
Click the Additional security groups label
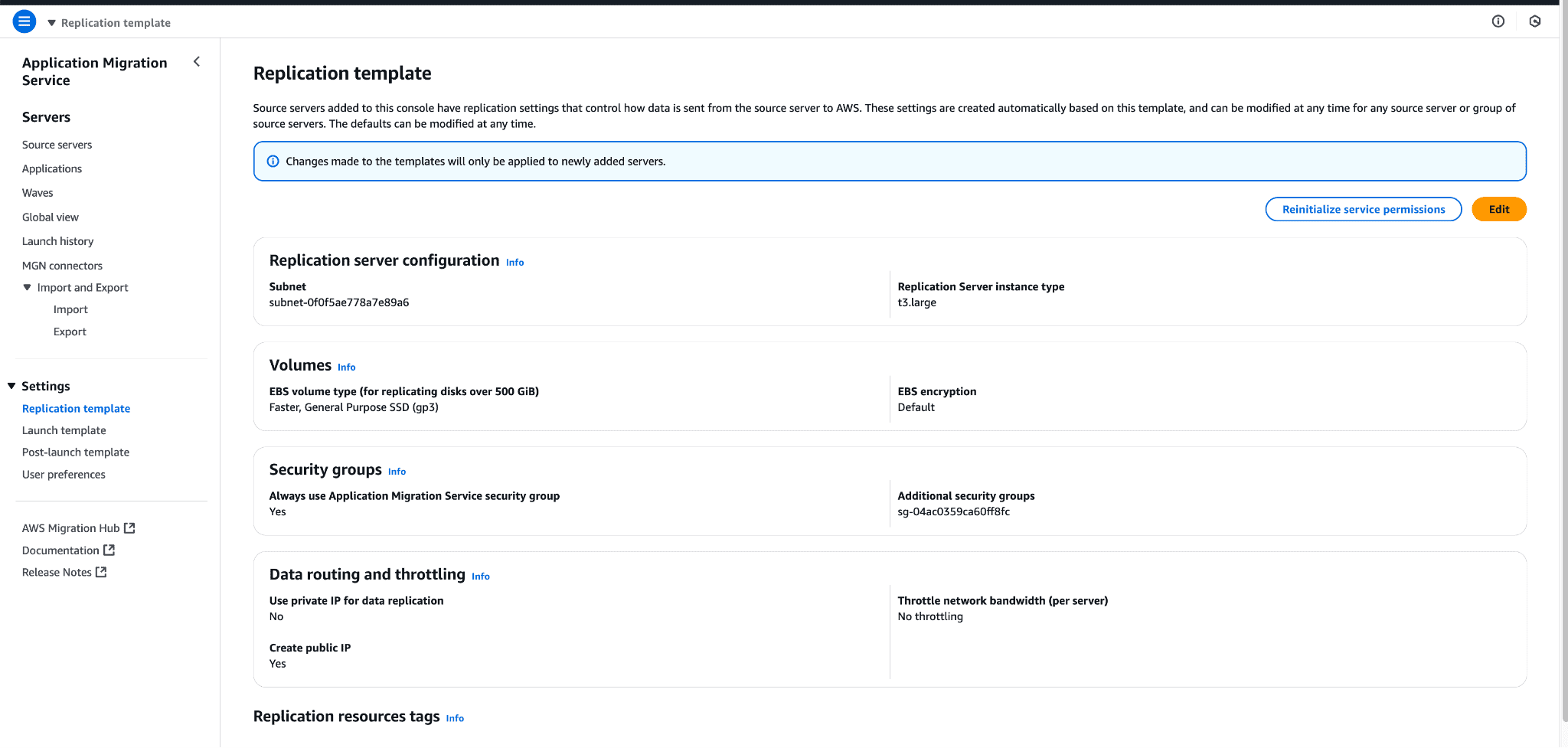coord(966,496)
